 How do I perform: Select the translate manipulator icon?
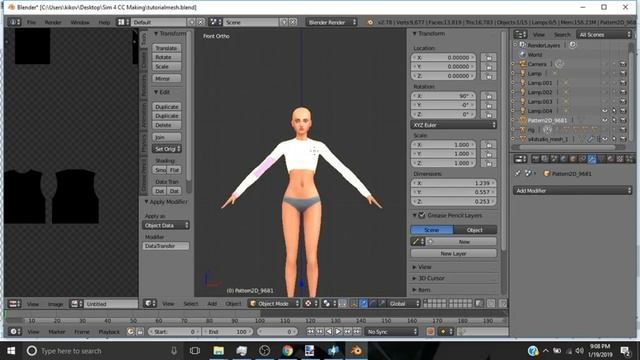pos(363,304)
